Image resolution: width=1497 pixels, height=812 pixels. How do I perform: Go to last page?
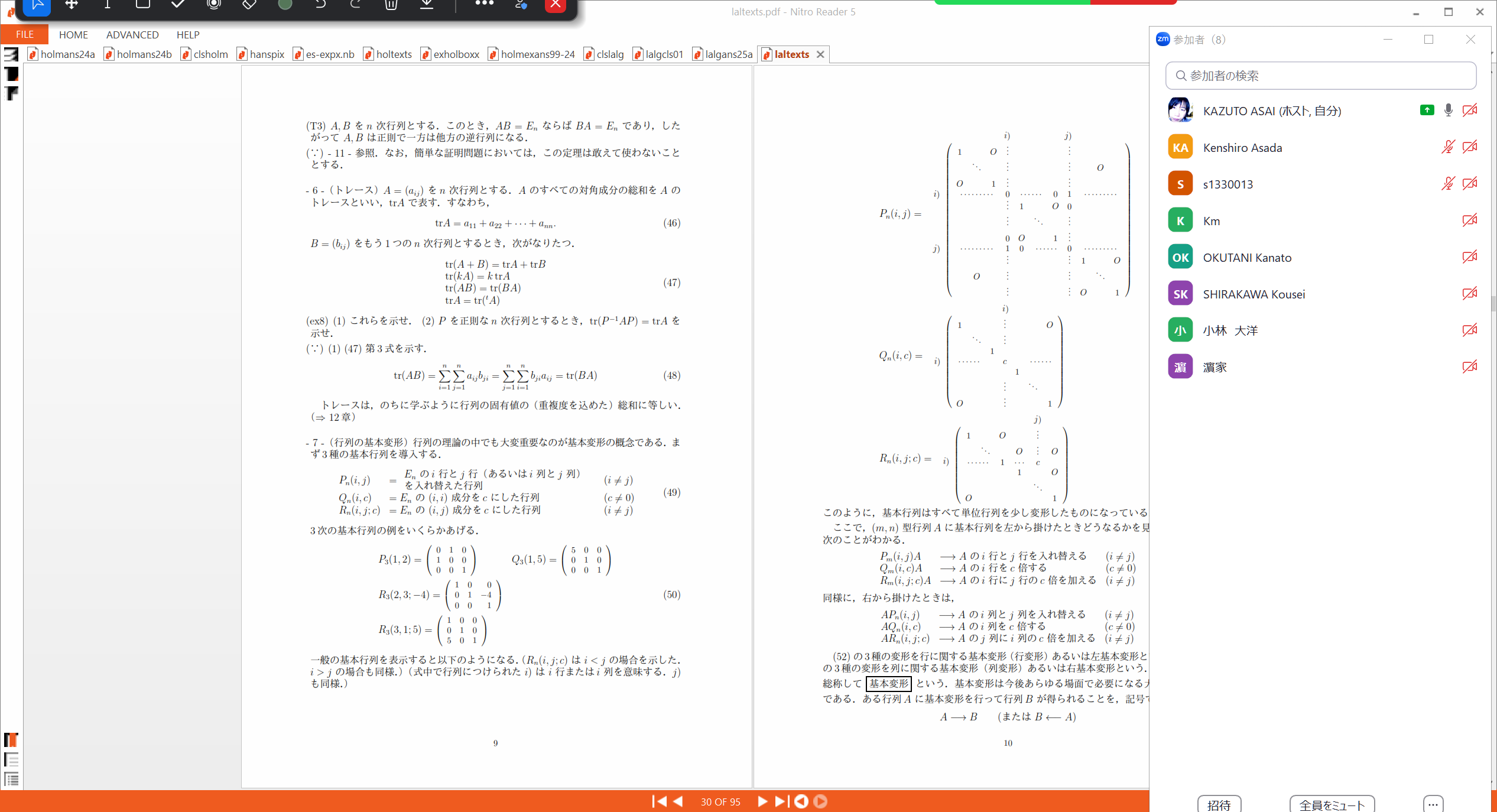click(x=781, y=801)
